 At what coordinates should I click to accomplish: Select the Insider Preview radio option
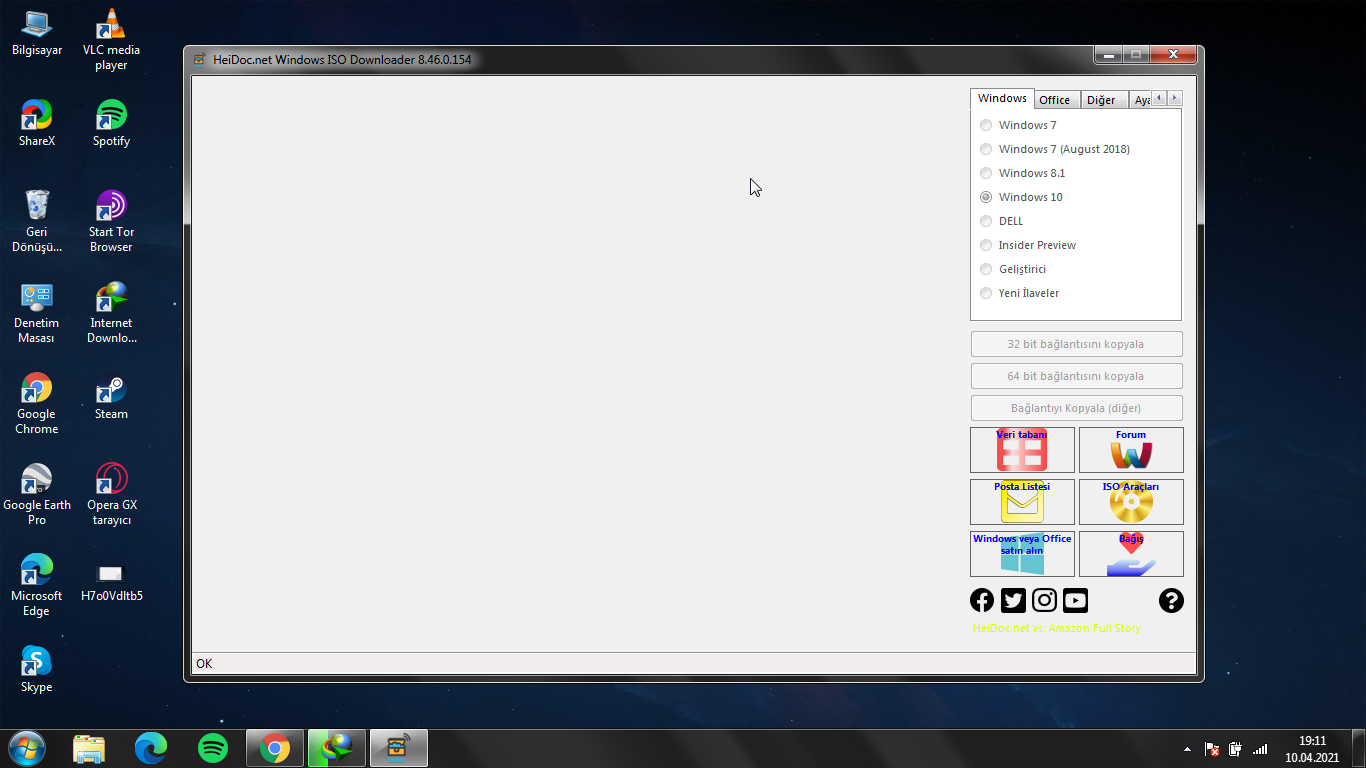(986, 245)
